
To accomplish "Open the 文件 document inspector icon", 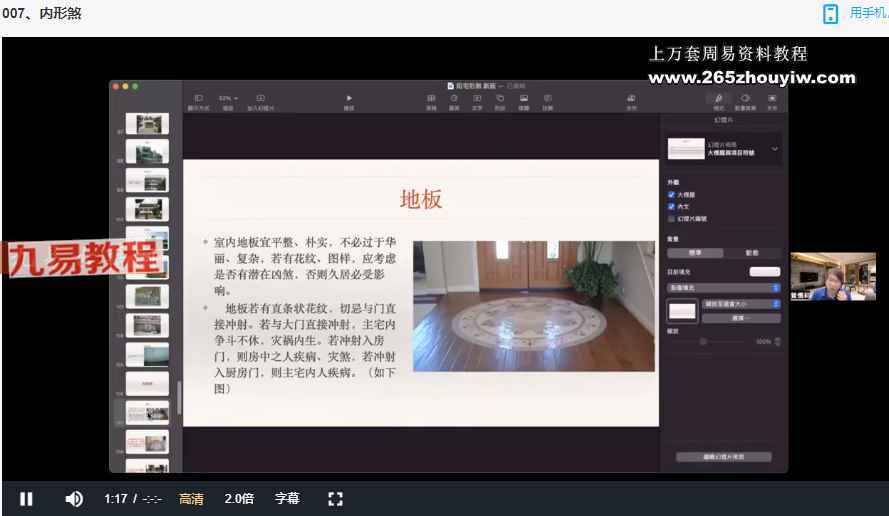I will pyautogui.click(x=772, y=99).
